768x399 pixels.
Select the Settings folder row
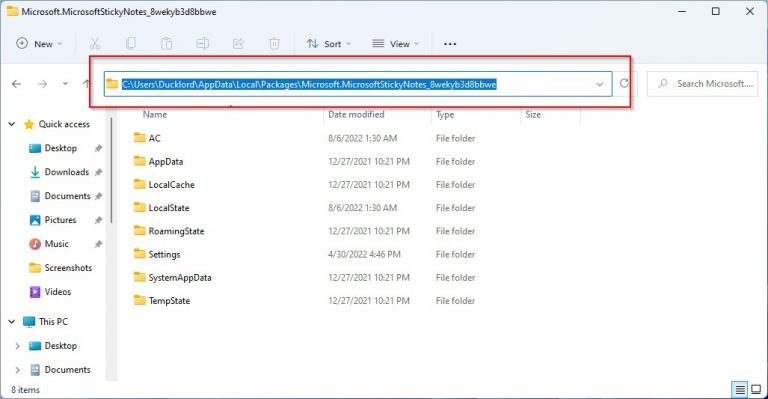click(x=304, y=254)
